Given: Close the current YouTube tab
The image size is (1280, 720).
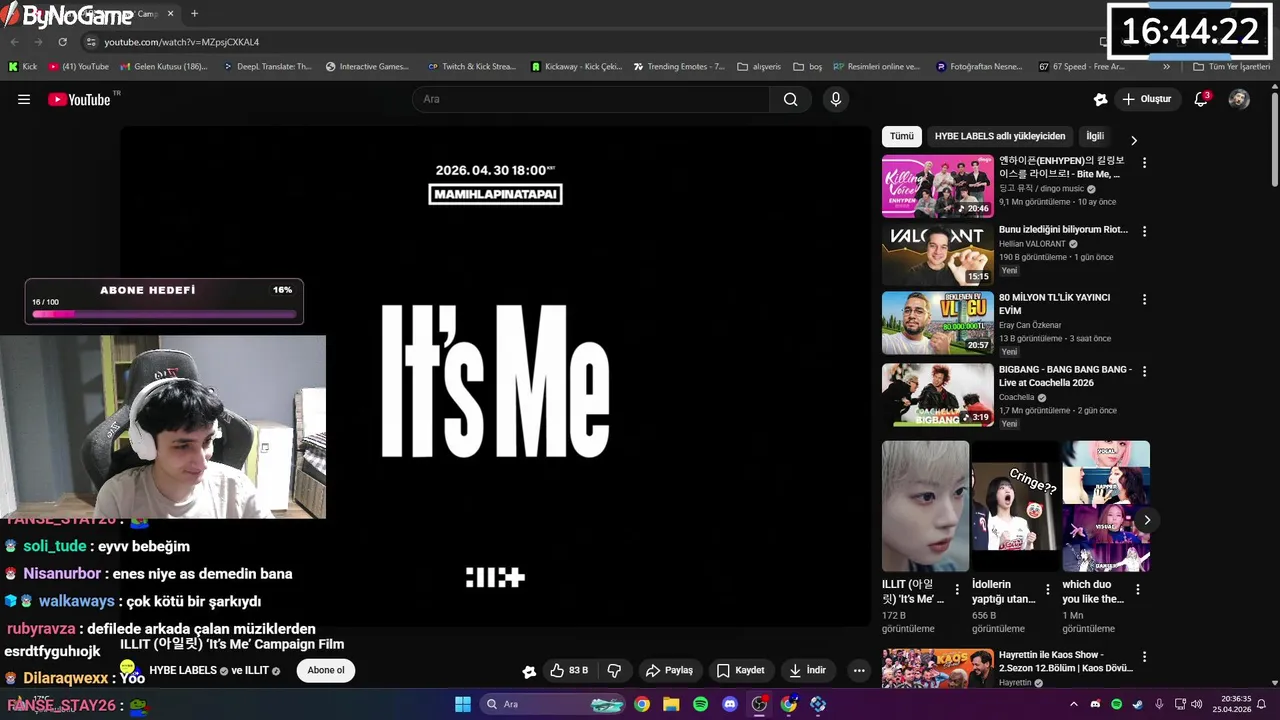Looking at the screenshot, I should pyautogui.click(x=171, y=14).
